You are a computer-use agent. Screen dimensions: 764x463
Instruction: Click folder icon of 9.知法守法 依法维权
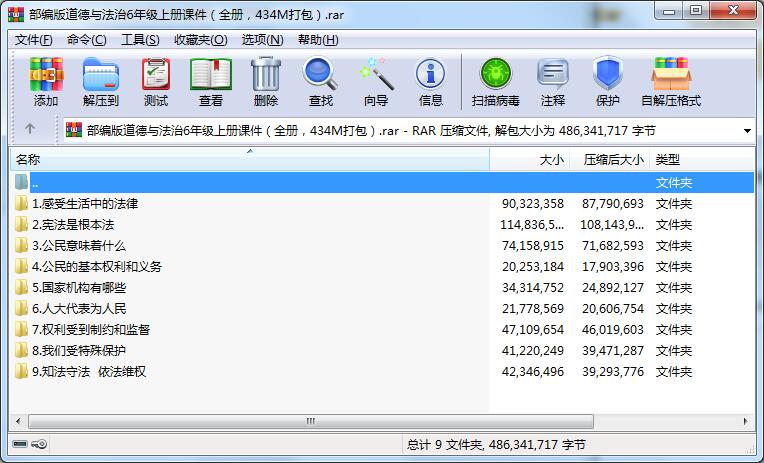click(x=21, y=371)
